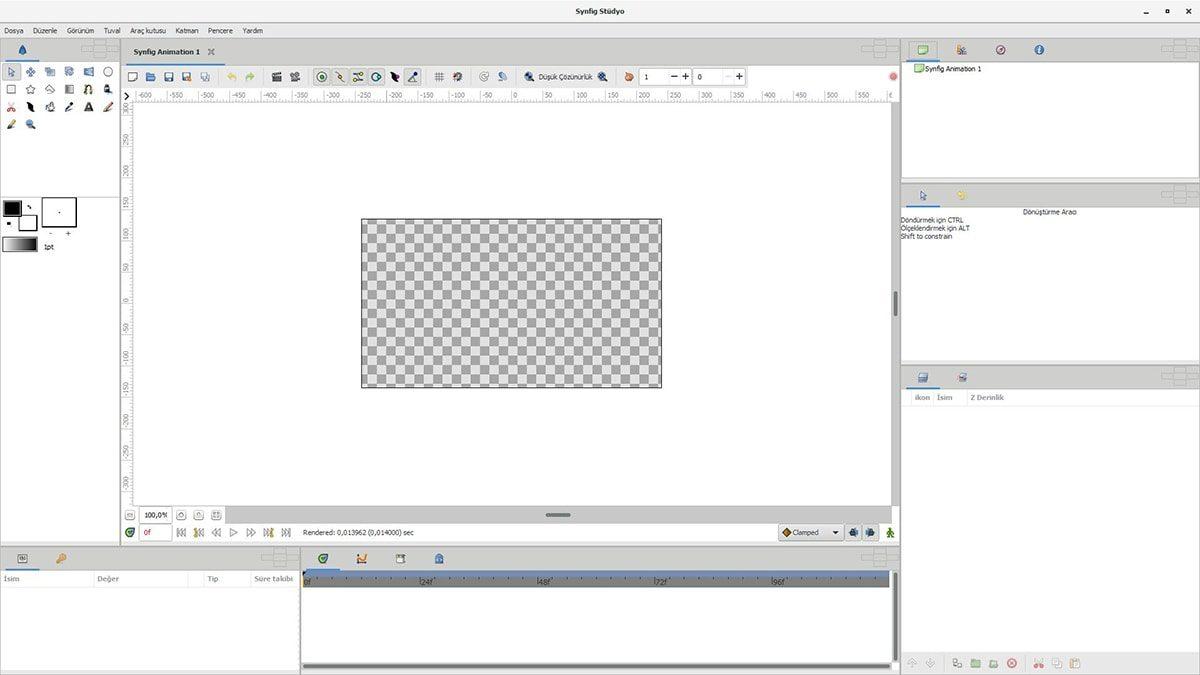Select the Circle tool
This screenshot has height=675, width=1200.
(108, 71)
